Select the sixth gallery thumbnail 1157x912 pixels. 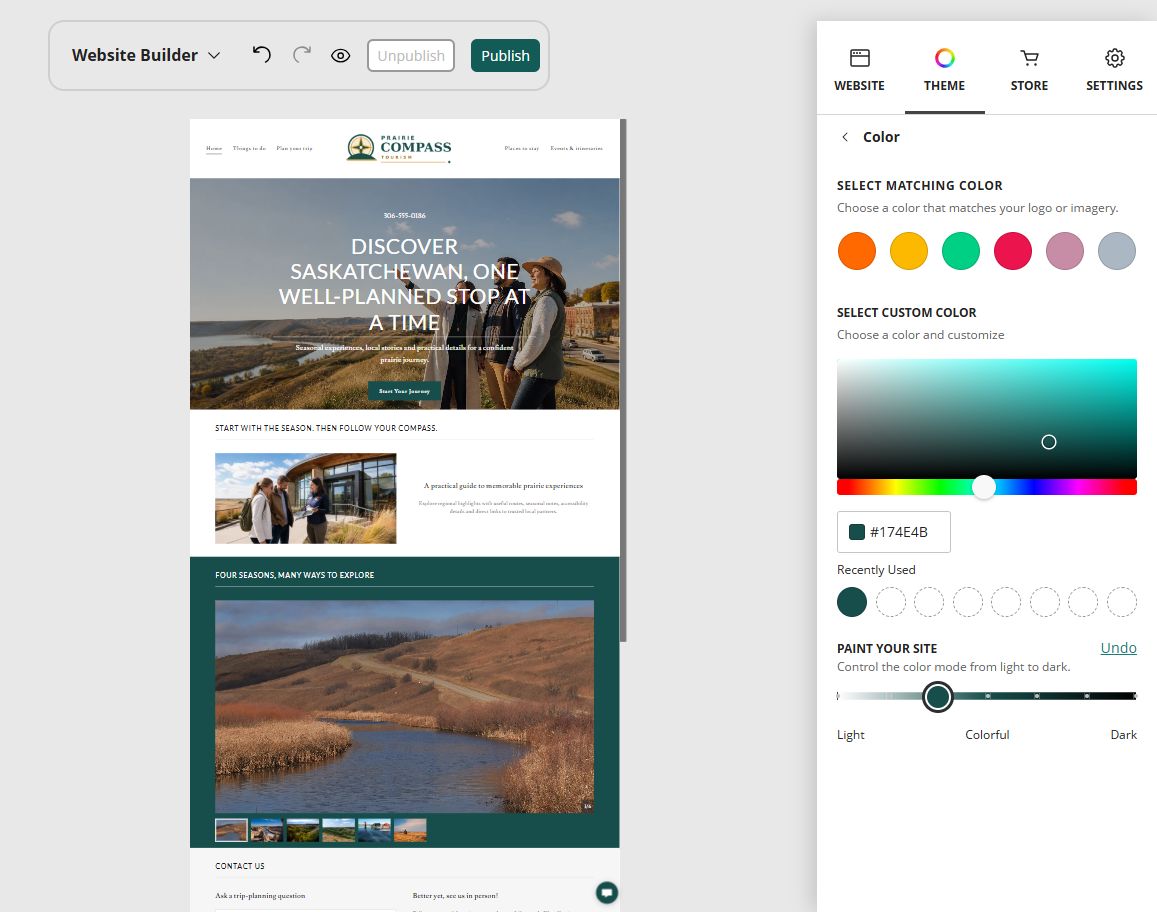point(410,830)
